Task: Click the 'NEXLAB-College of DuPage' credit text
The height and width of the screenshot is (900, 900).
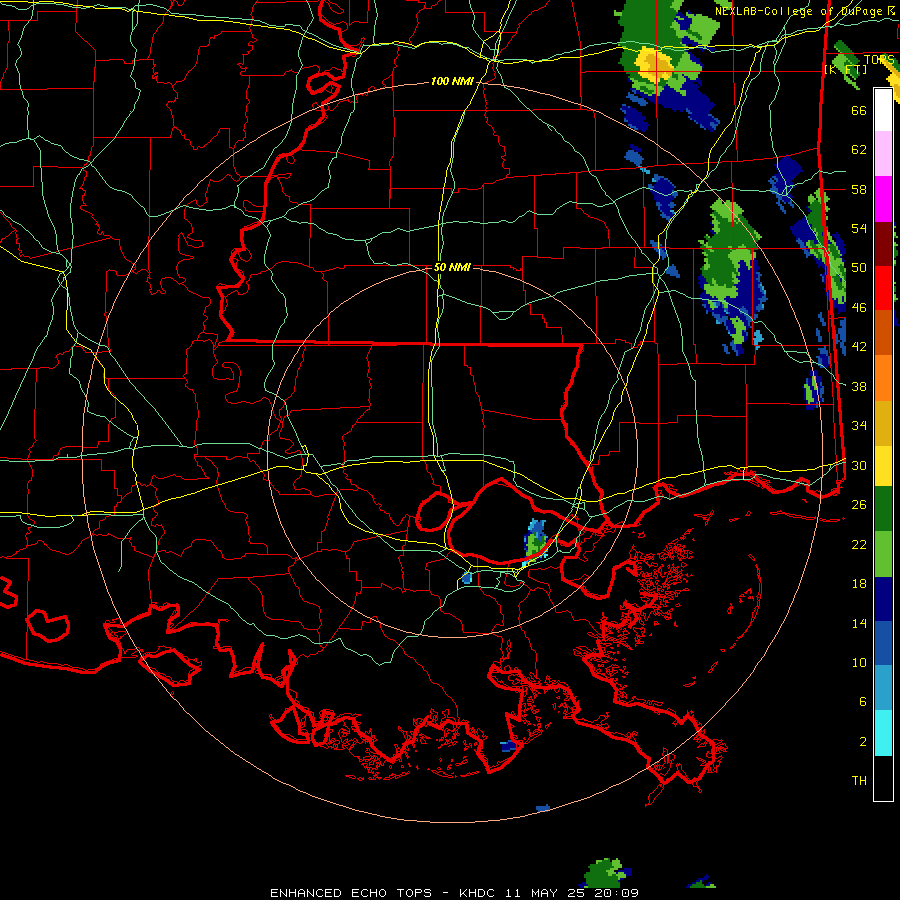Action: tap(798, 11)
